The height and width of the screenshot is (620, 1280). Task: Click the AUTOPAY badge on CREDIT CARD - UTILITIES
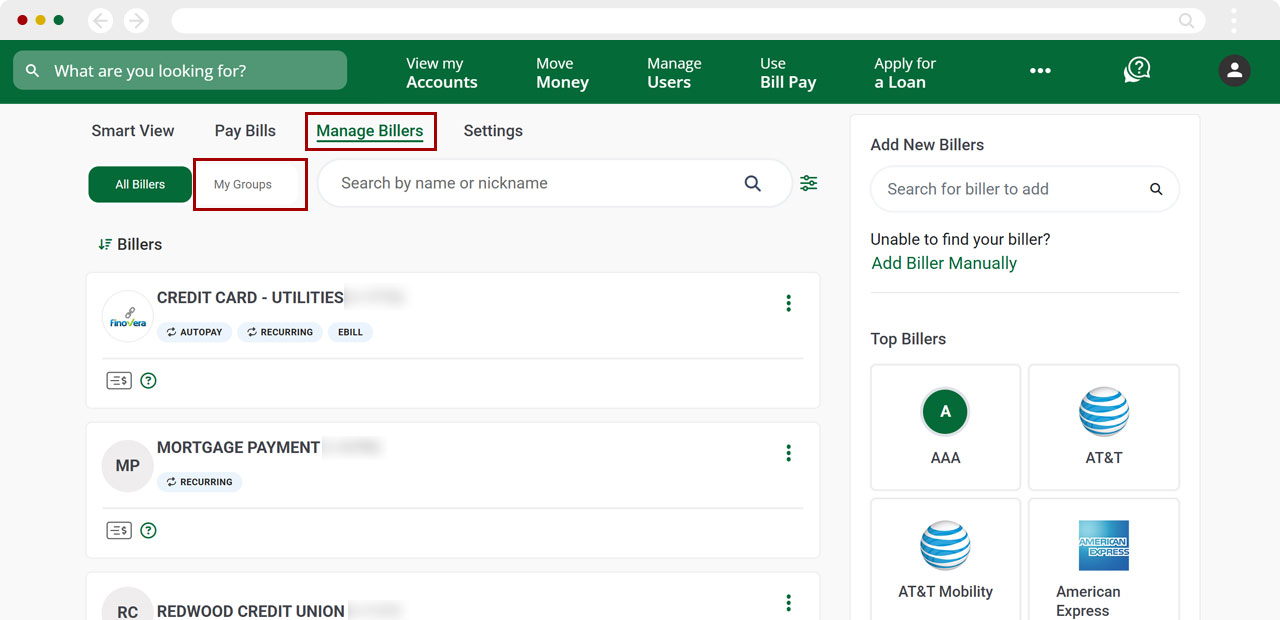(194, 331)
